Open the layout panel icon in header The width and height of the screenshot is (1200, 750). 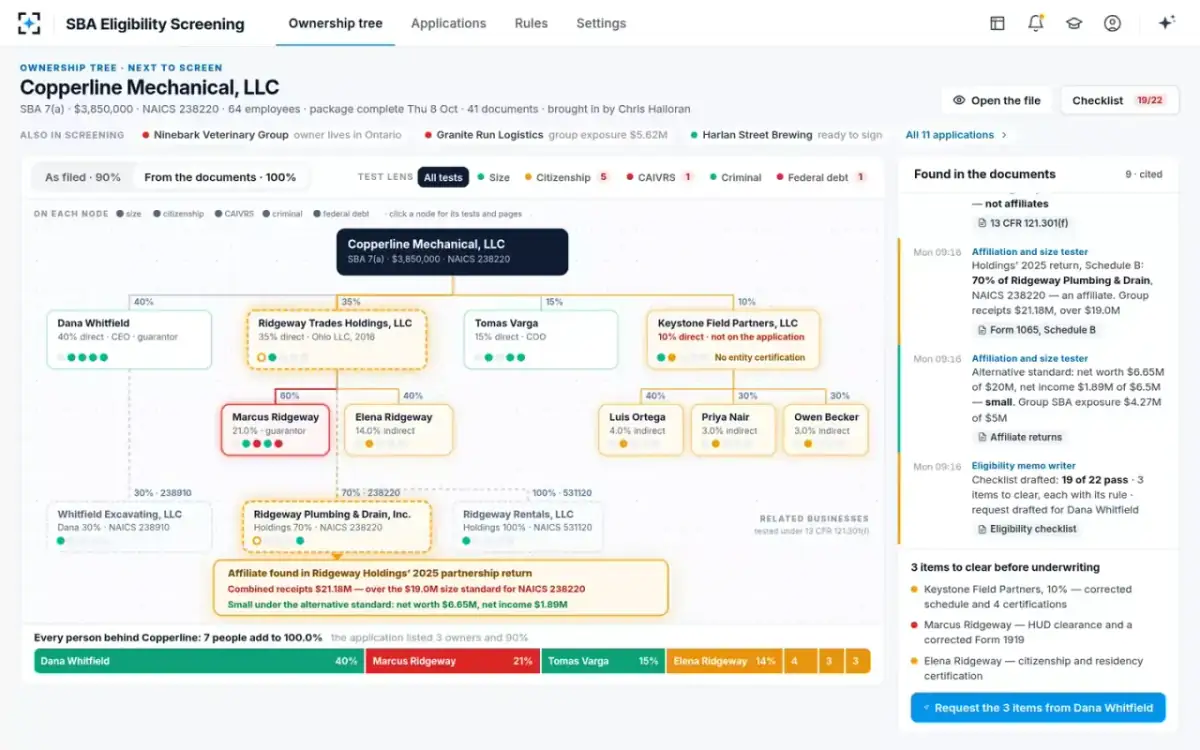click(x=997, y=23)
